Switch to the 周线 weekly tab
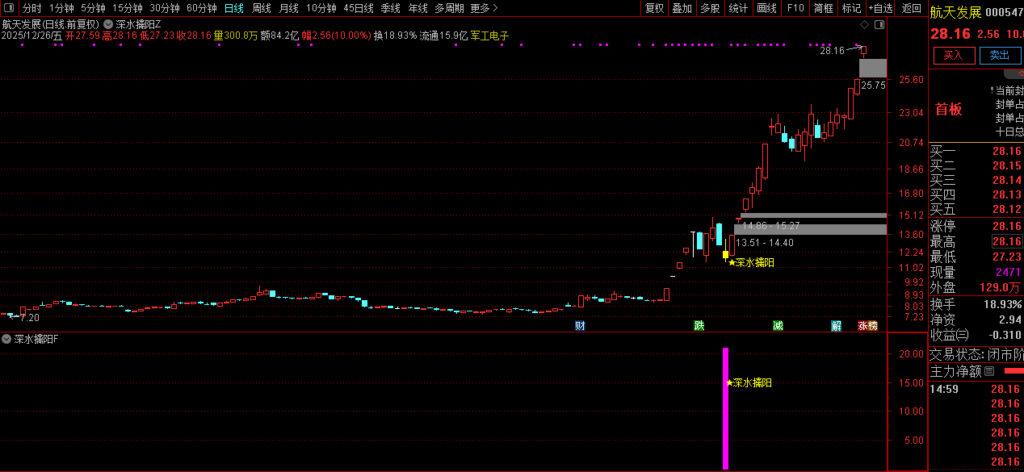The width and height of the screenshot is (1024, 472). pyautogui.click(x=261, y=8)
